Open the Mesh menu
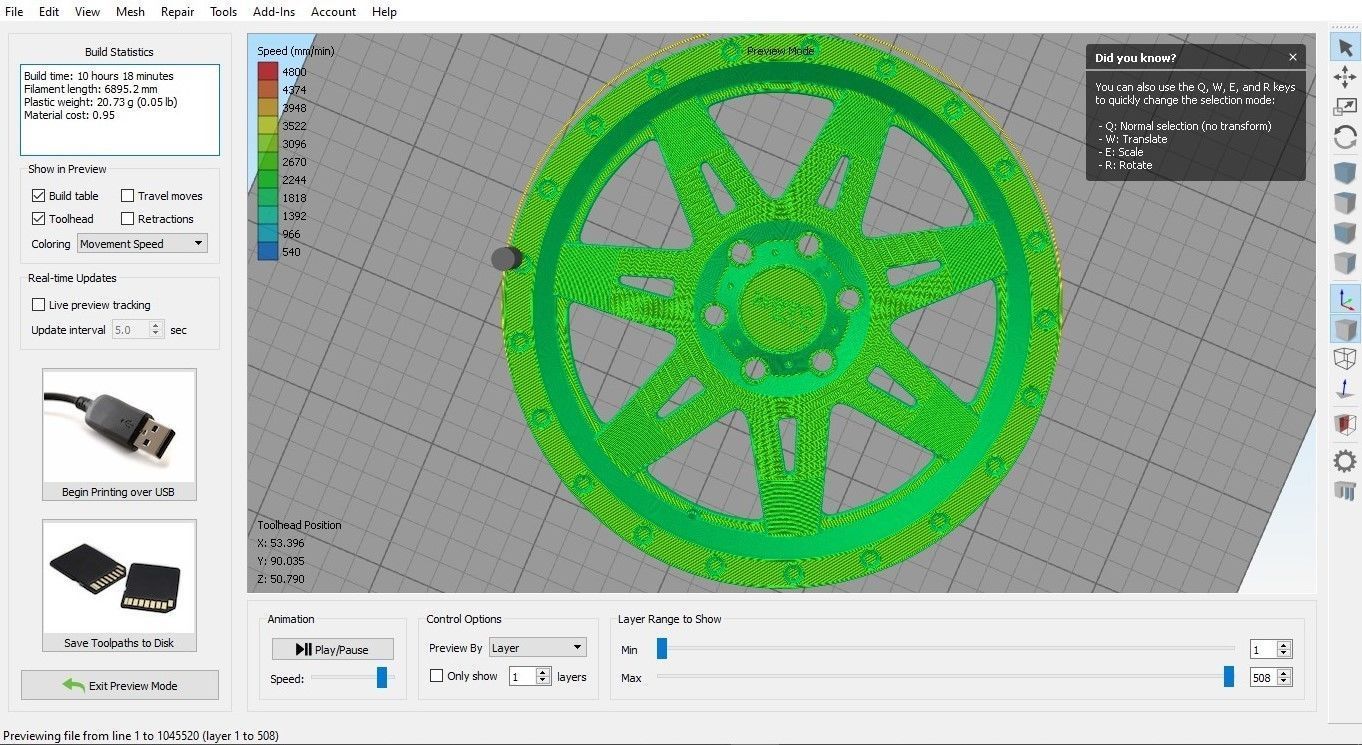The width and height of the screenshot is (1362, 745). tap(130, 12)
